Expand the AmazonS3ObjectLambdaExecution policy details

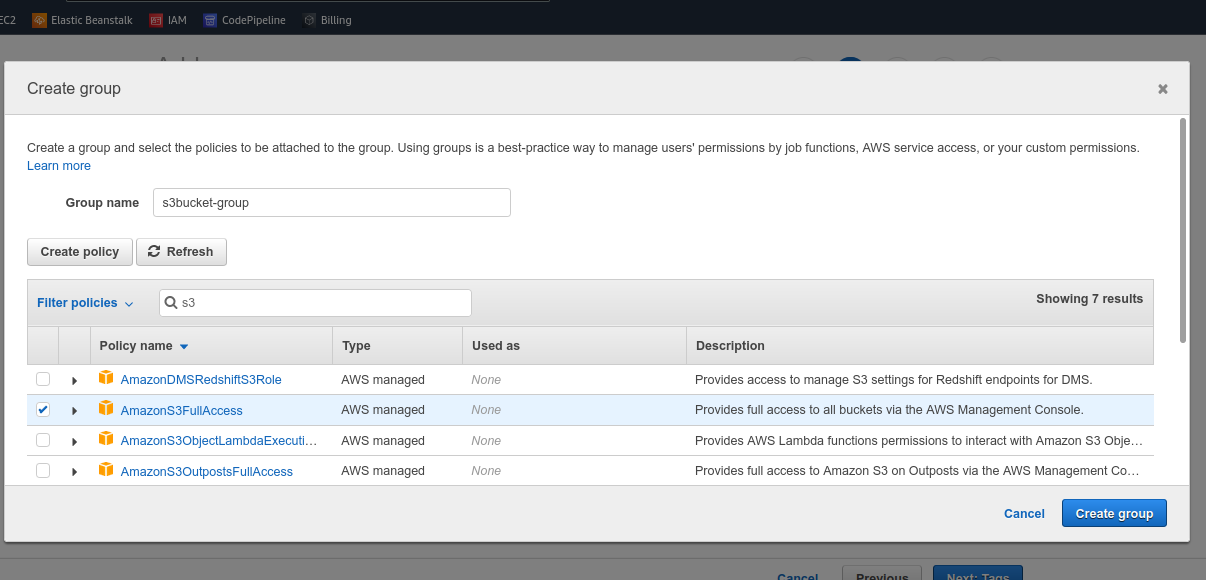75,441
